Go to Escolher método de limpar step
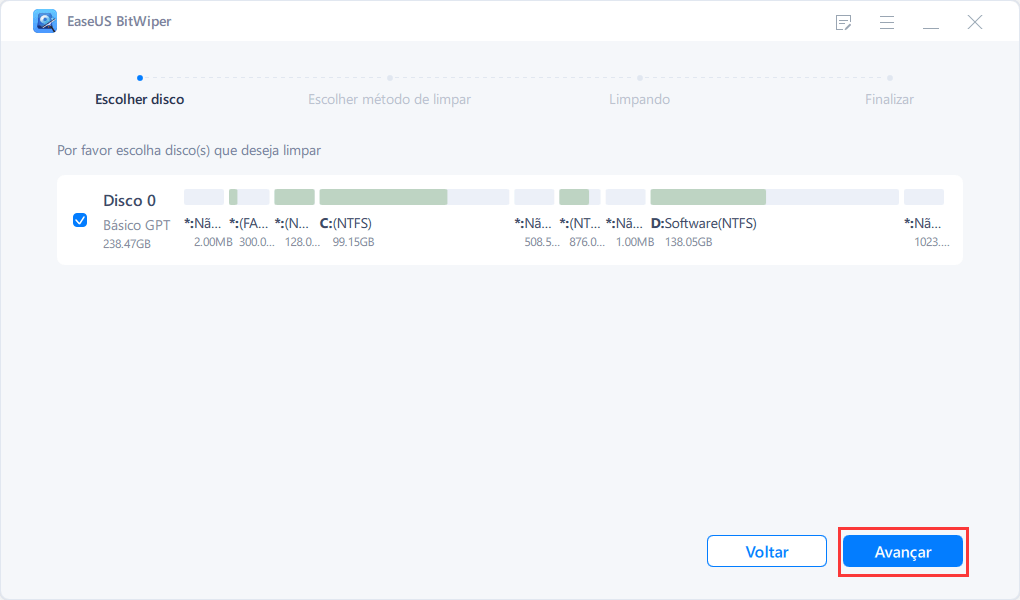 [389, 99]
